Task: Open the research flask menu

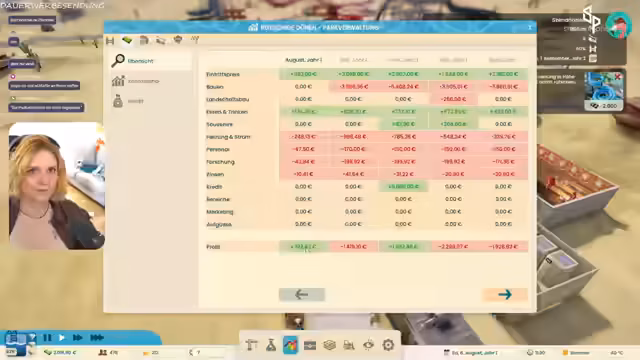Action: [x=271, y=345]
